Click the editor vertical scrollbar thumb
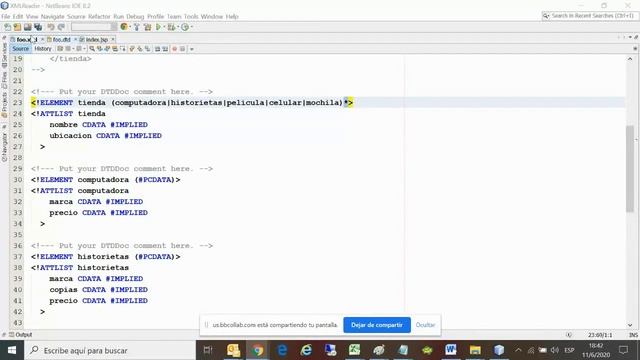 coord(630,169)
